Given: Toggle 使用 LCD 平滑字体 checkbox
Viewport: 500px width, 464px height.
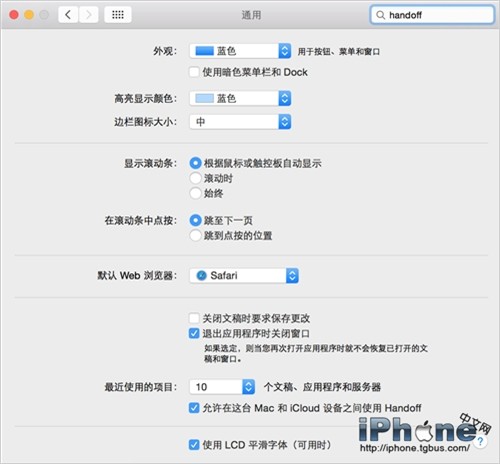Looking at the screenshot, I should coord(194,445).
